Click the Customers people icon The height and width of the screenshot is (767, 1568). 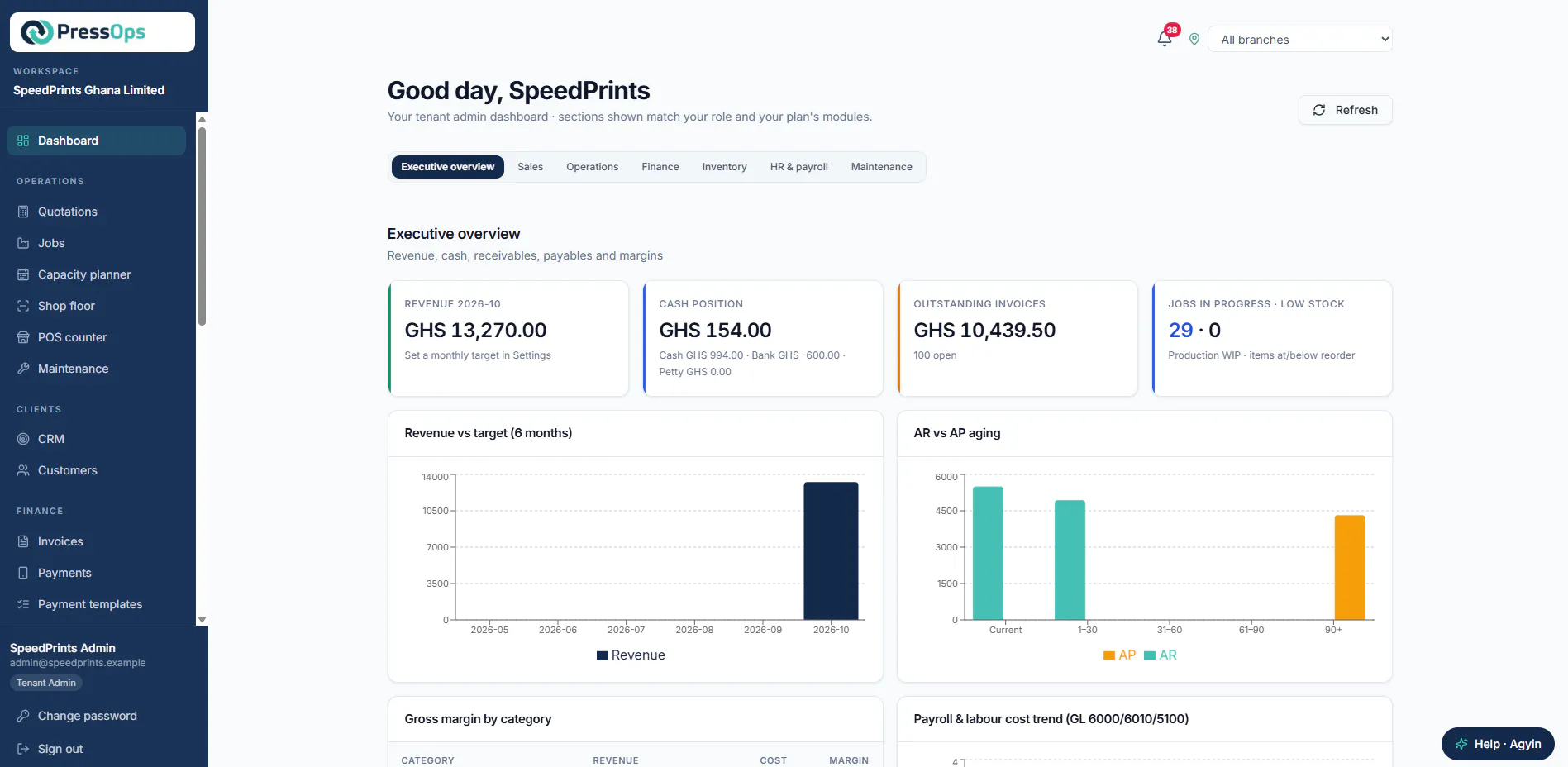coord(23,470)
